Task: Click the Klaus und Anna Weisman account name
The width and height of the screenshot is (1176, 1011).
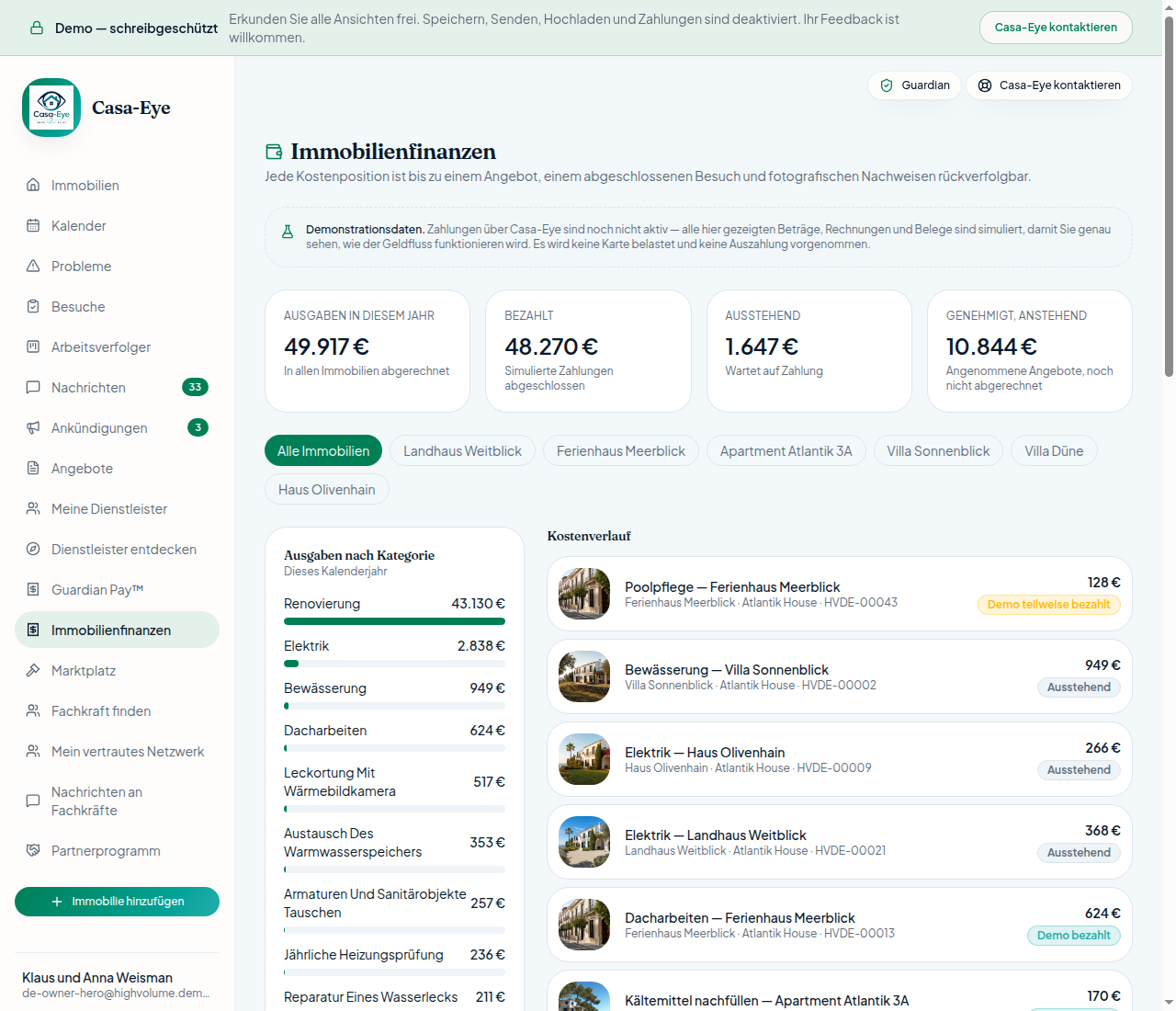Action: click(97, 978)
